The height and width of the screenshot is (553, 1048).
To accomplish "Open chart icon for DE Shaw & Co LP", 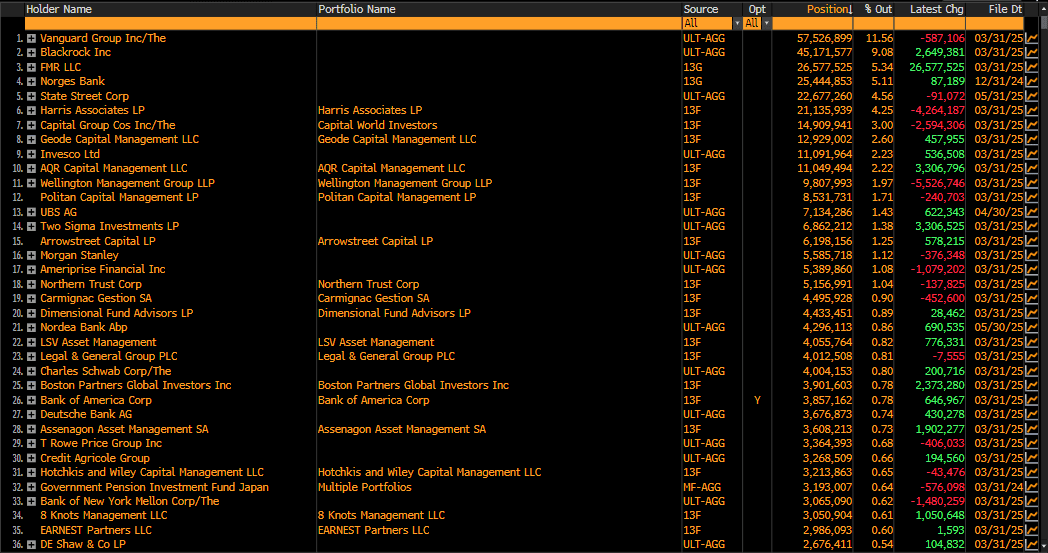I will point(1032,545).
